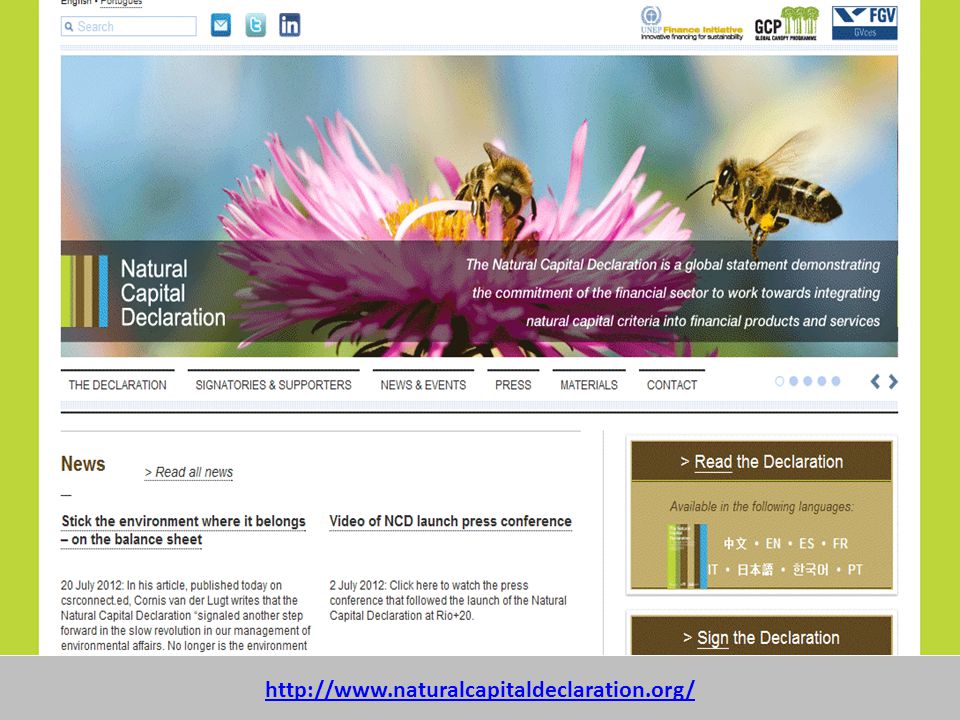Choose the Korean 한국어 declaration version
This screenshot has height=720, width=960.
tap(811, 570)
